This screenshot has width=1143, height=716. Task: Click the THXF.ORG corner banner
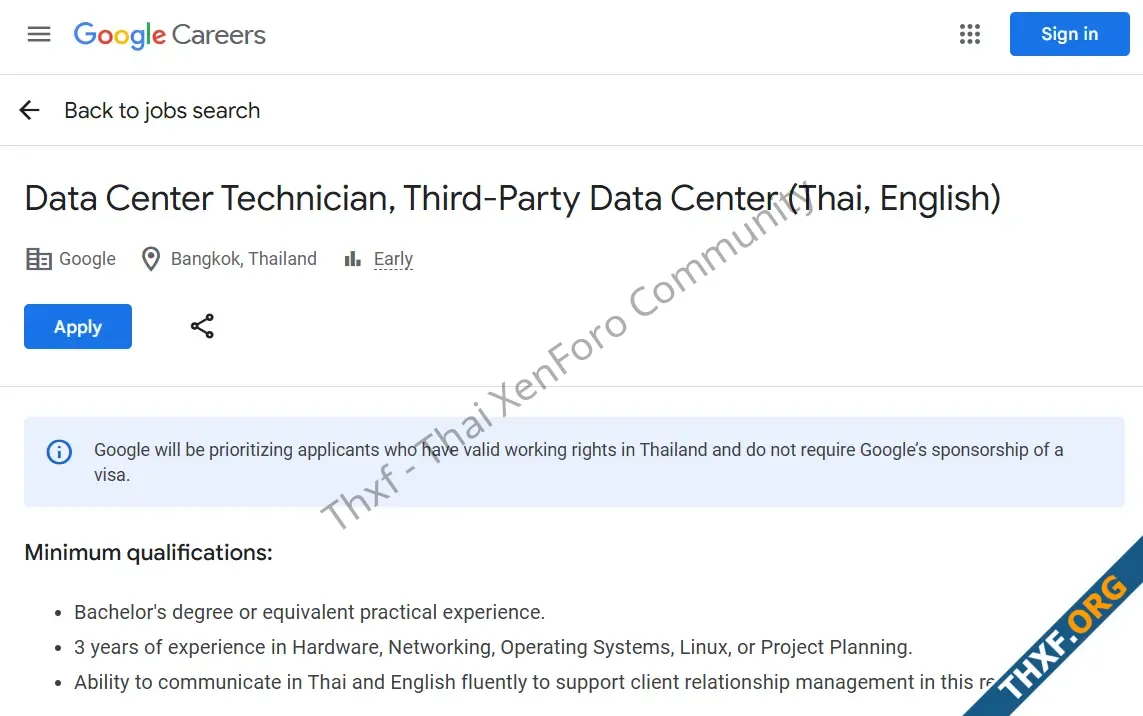(x=1063, y=637)
